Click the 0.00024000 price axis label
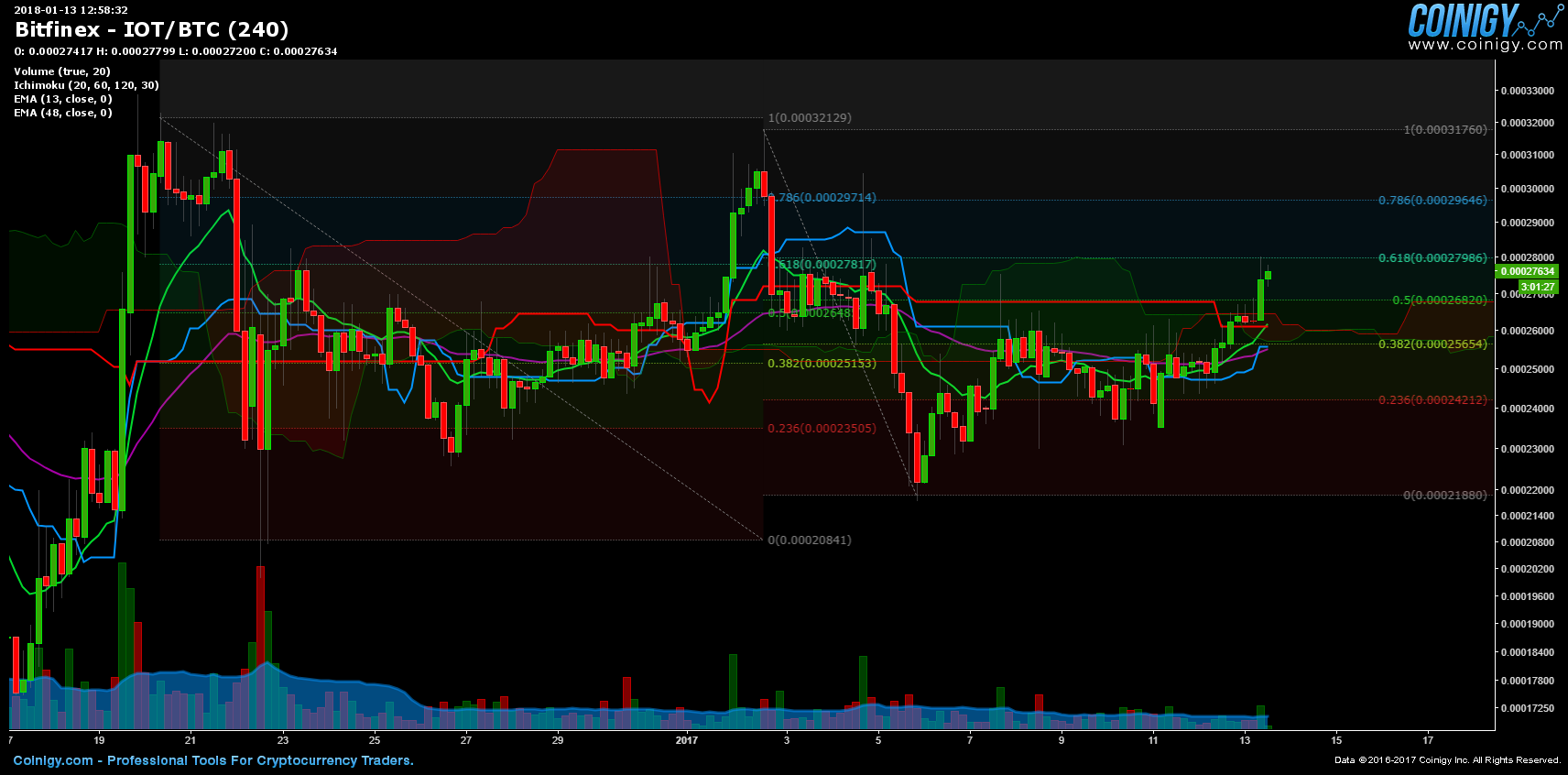1568x775 pixels. point(1528,409)
